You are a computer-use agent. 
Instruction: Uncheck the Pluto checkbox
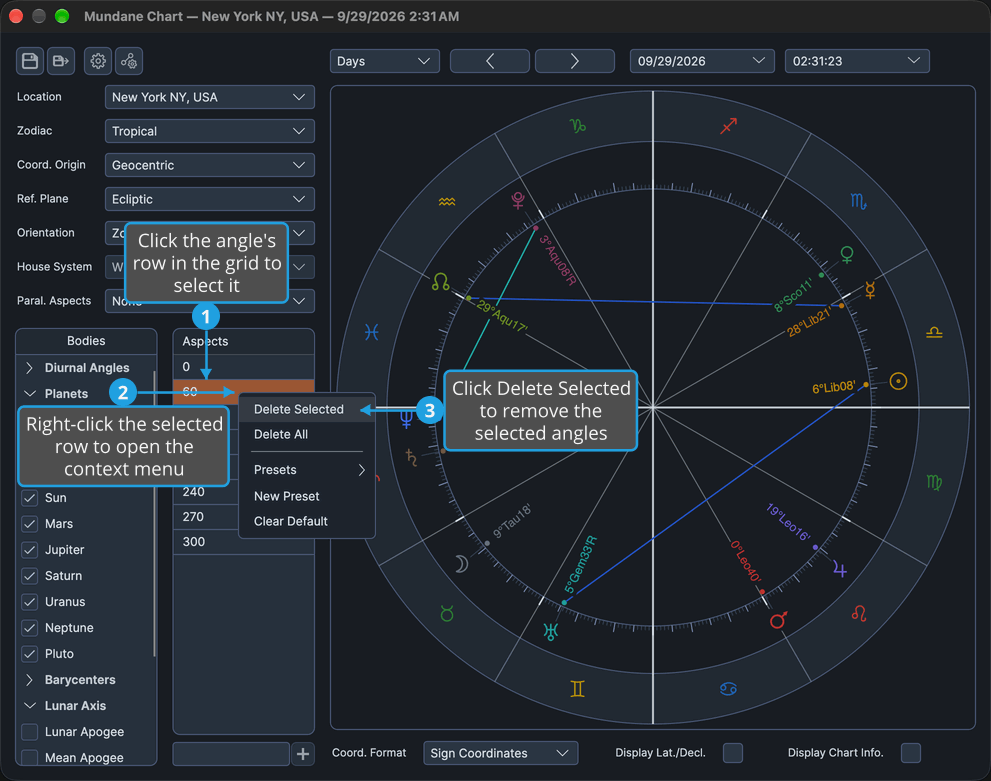[30, 653]
